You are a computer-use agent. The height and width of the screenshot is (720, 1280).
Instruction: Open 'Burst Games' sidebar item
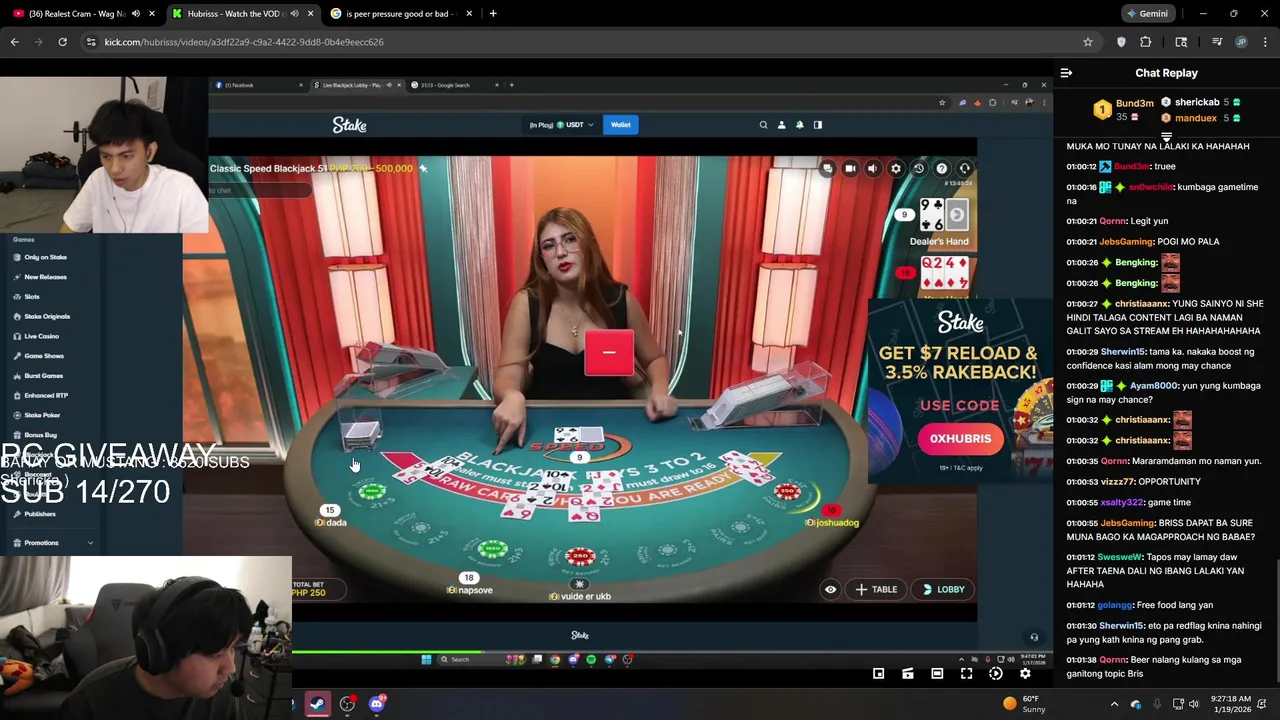[43, 376]
